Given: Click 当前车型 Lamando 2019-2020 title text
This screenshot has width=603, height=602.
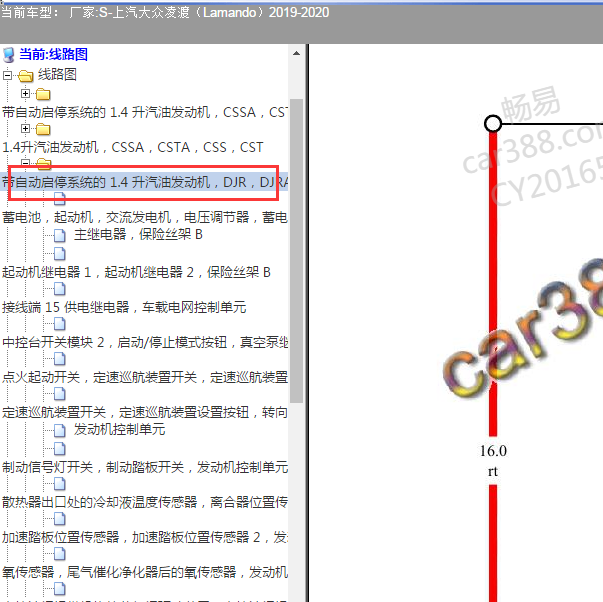Looking at the screenshot, I should 165,13.
